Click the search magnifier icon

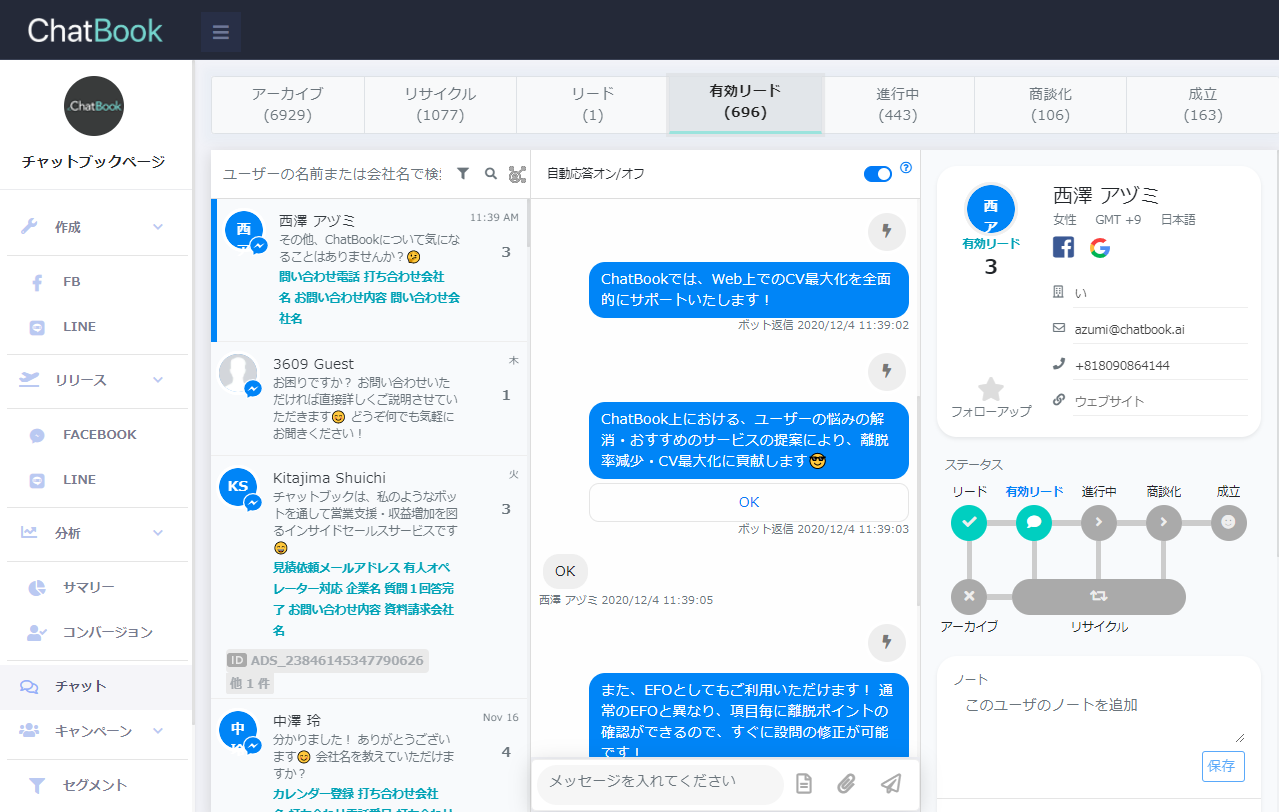[x=491, y=173]
